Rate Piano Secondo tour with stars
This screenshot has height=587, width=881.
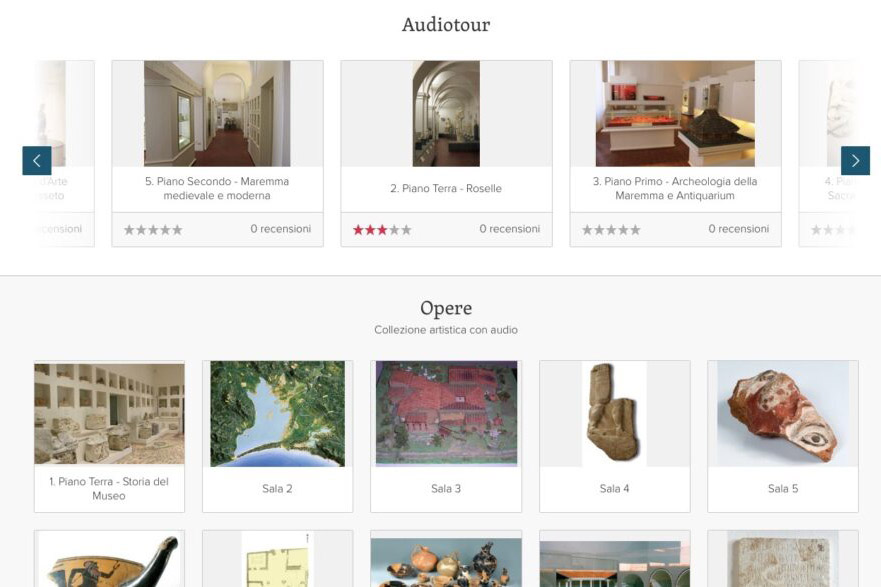coord(153,230)
